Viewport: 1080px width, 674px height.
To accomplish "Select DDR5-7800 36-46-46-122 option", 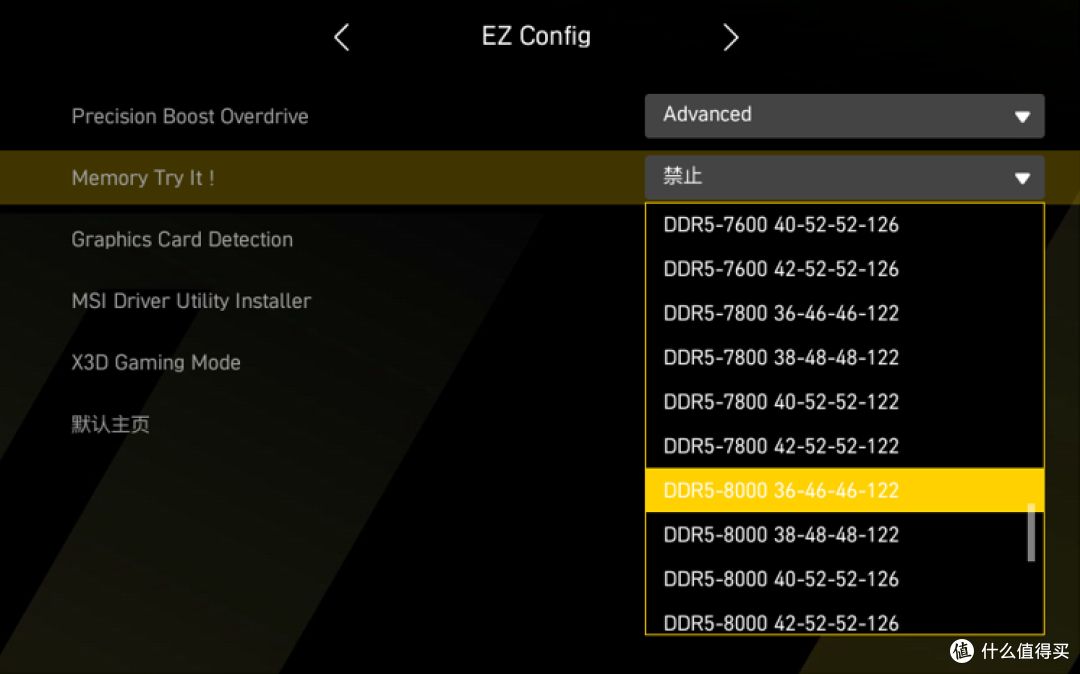I will coord(844,313).
